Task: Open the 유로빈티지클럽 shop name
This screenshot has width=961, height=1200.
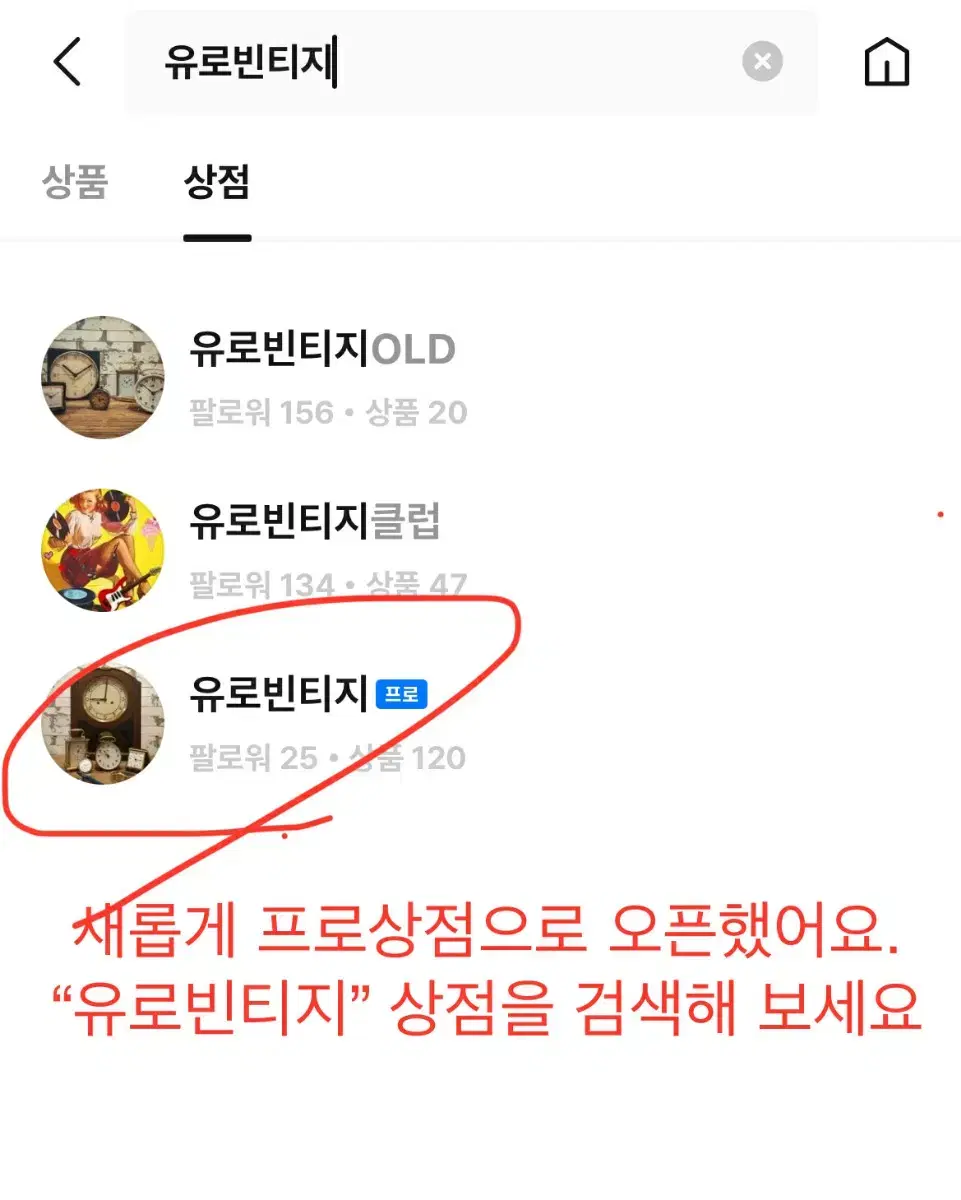Action: (x=315, y=521)
